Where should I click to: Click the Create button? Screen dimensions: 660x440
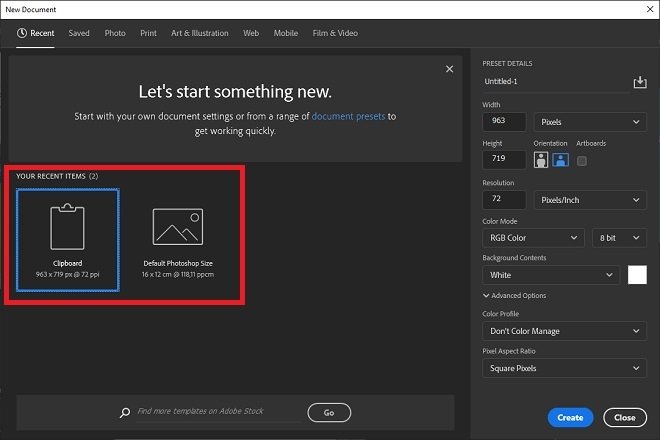click(x=570, y=418)
